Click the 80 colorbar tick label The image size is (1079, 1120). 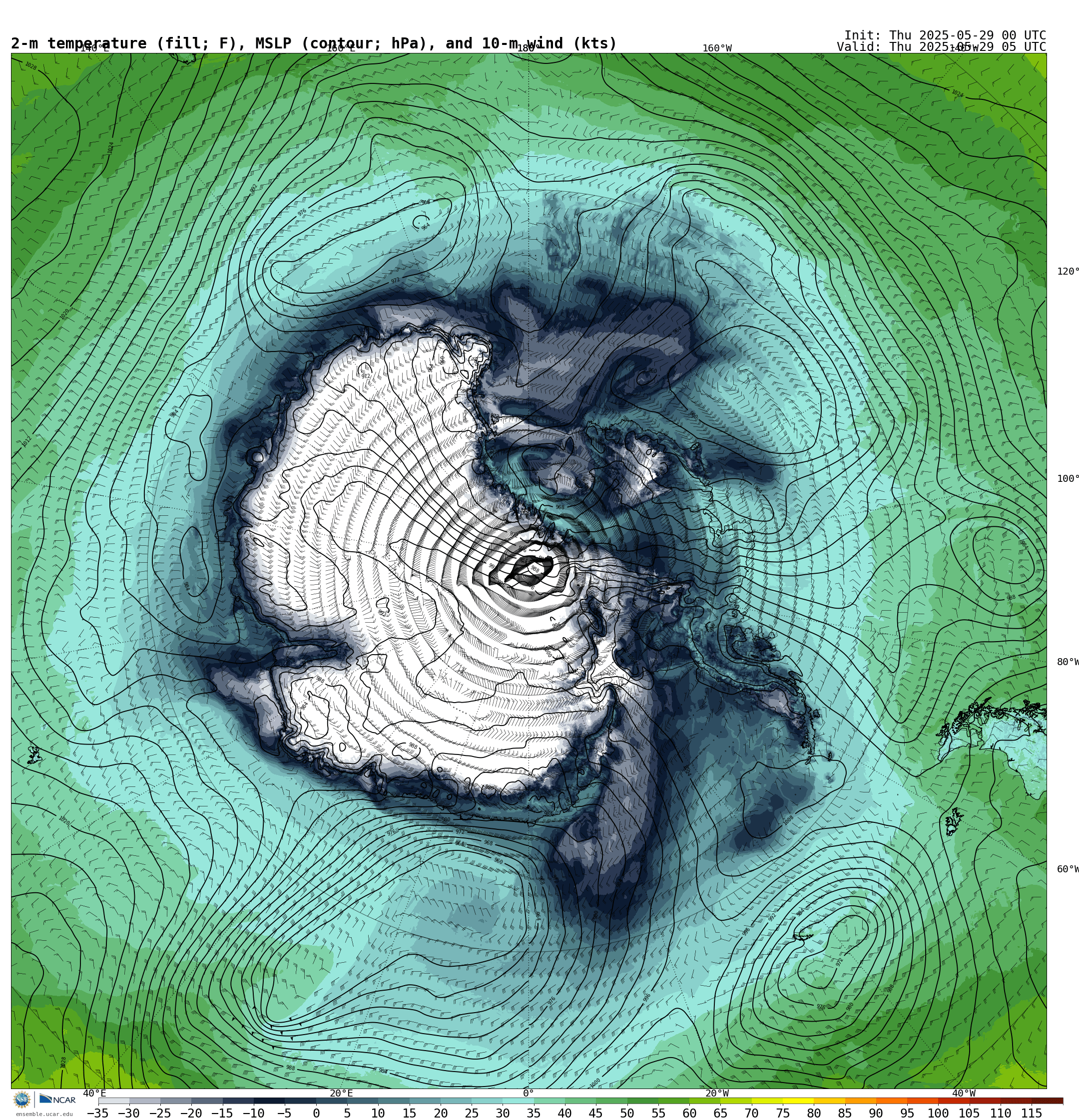(x=814, y=1113)
